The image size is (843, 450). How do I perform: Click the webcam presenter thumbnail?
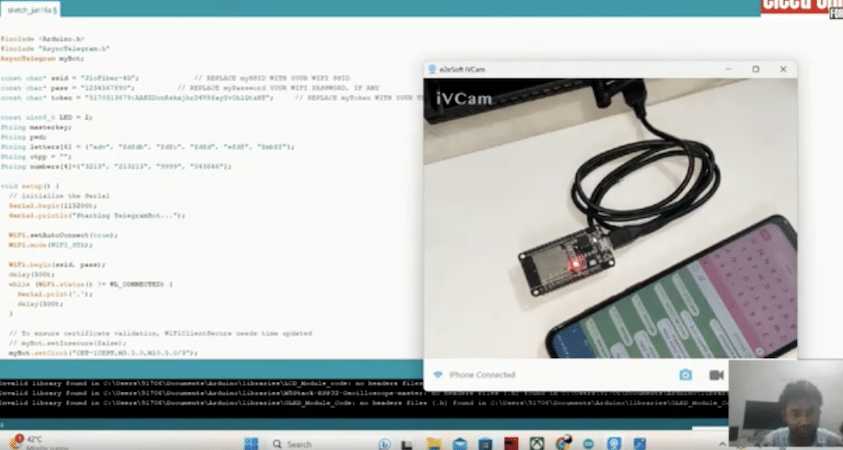click(x=785, y=405)
